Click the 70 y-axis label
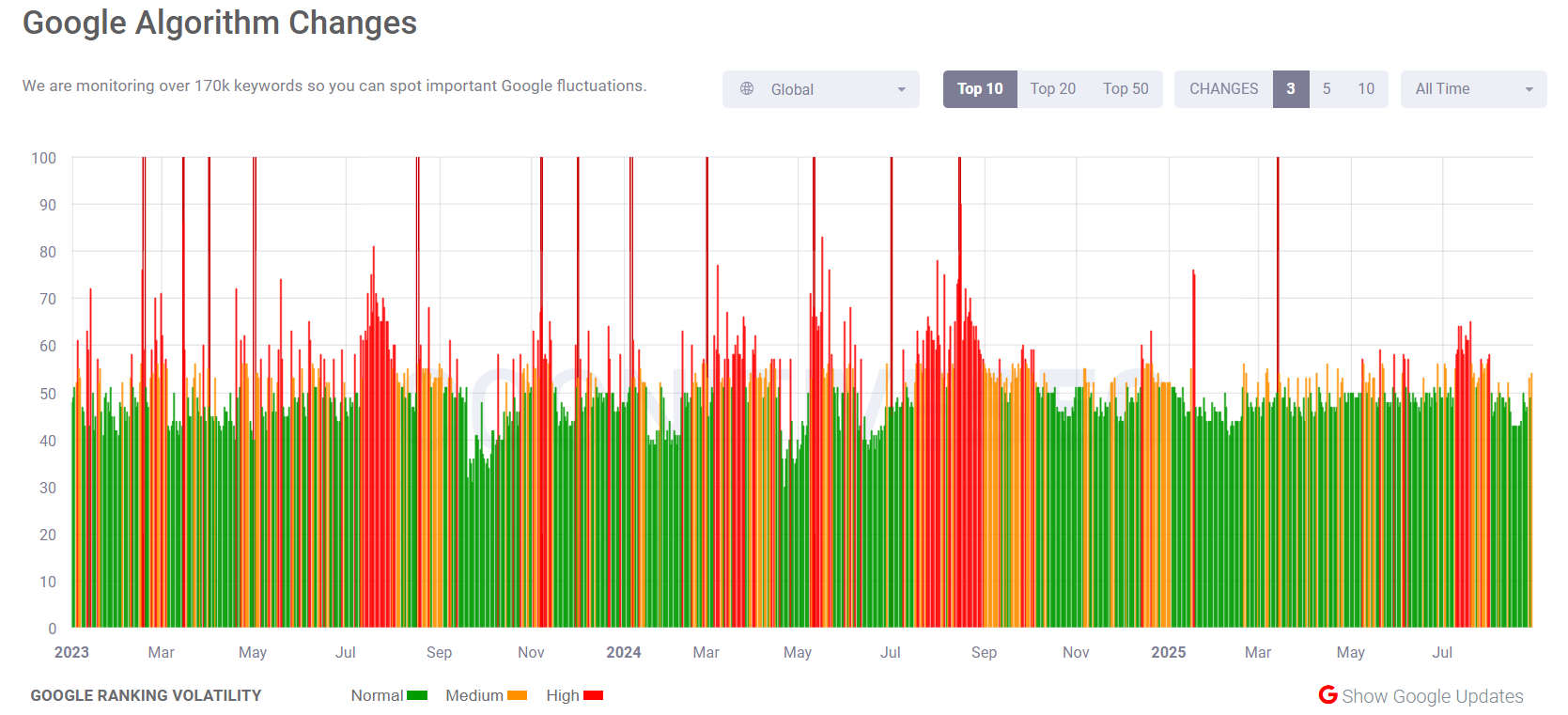Viewport: 1568px width, 715px height. (48, 299)
